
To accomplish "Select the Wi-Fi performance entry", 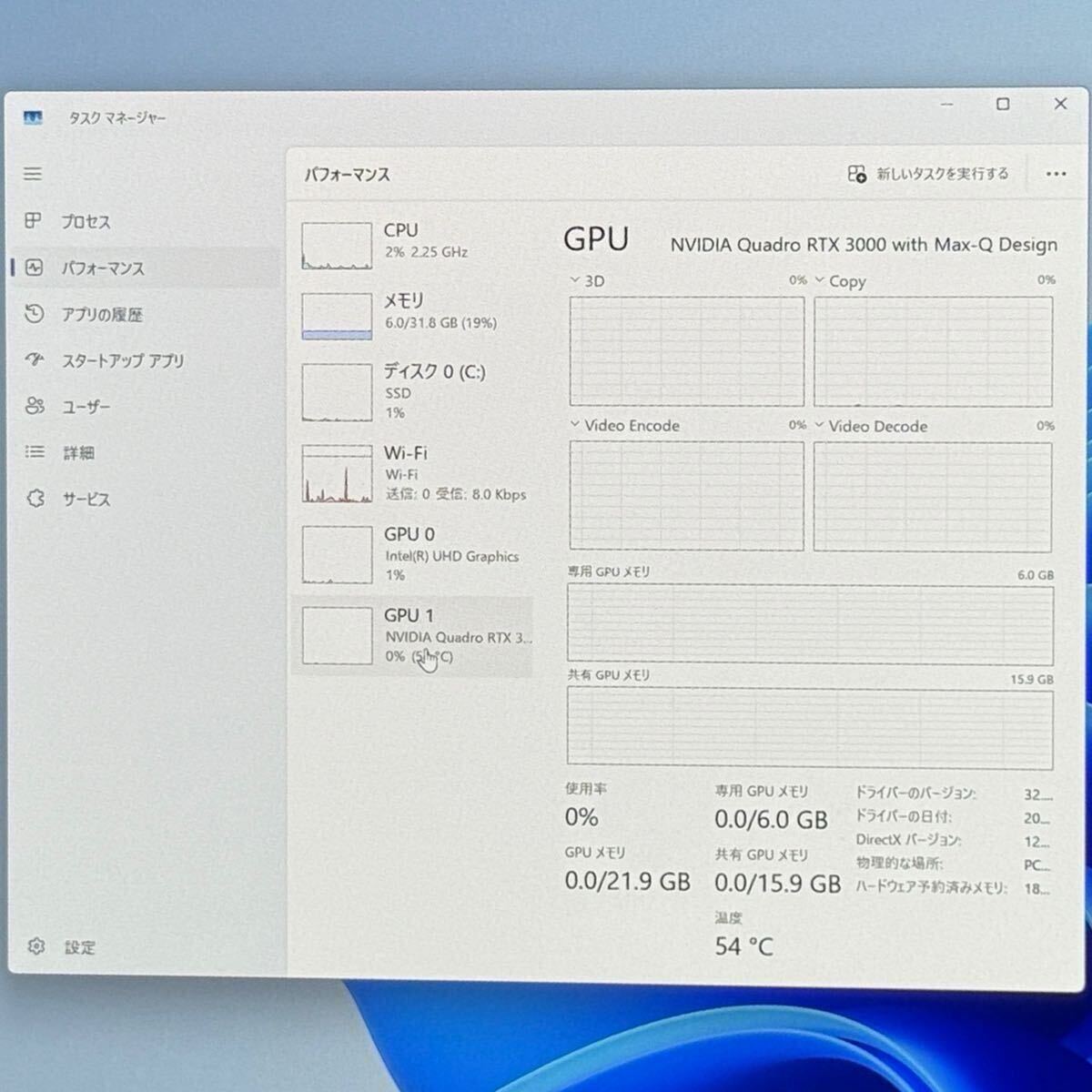I will point(414,473).
